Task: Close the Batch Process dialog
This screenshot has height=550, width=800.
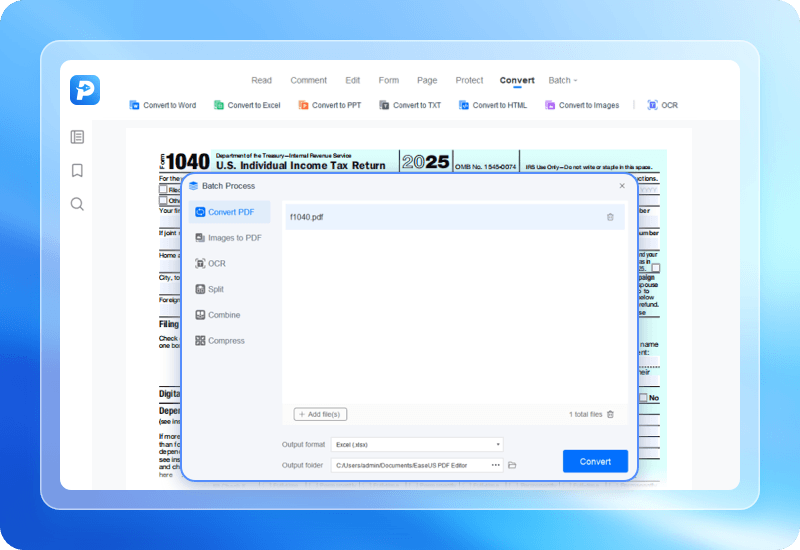Action: coord(622,186)
